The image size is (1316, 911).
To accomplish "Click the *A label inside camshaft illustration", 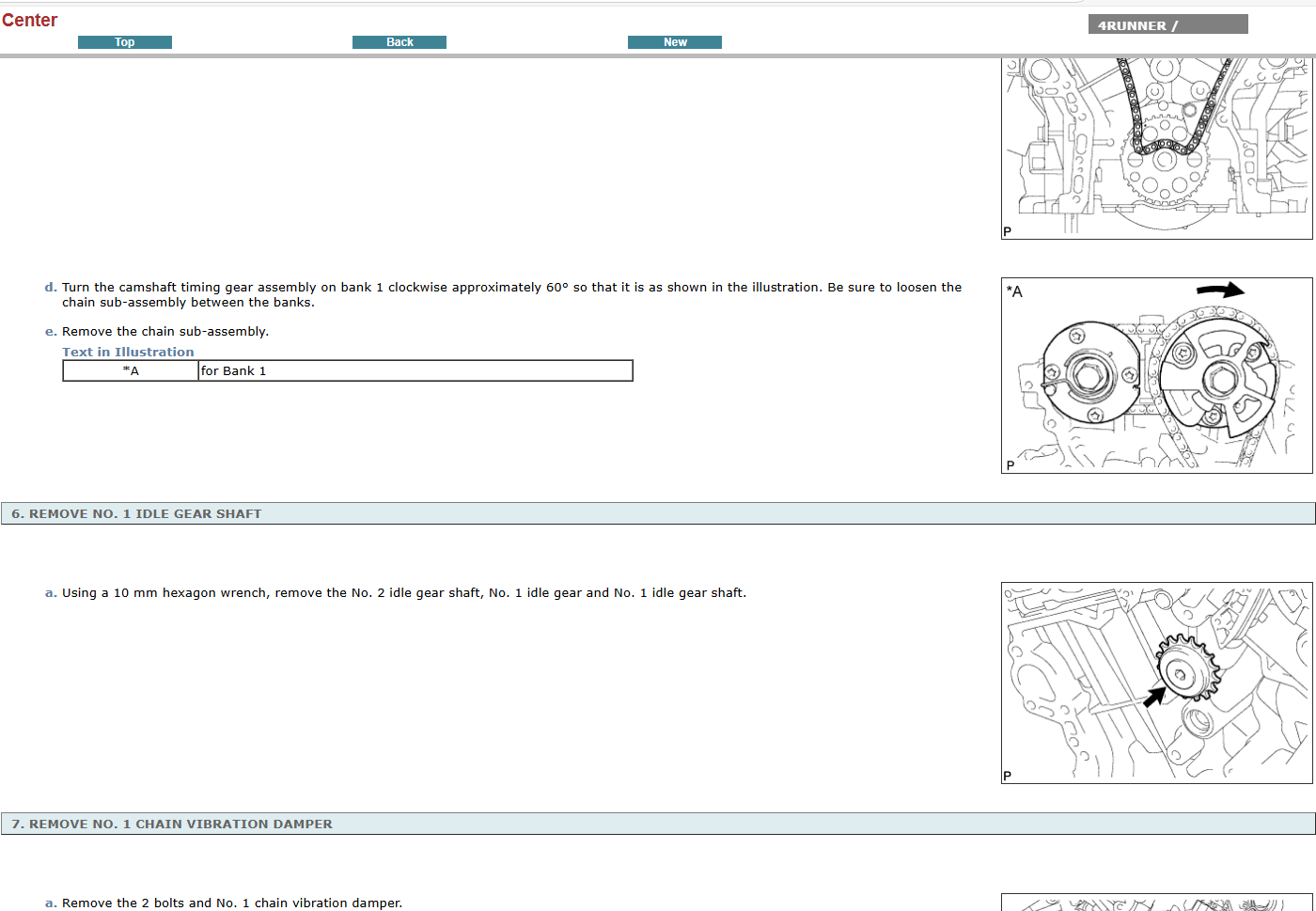I will coord(1014,291).
